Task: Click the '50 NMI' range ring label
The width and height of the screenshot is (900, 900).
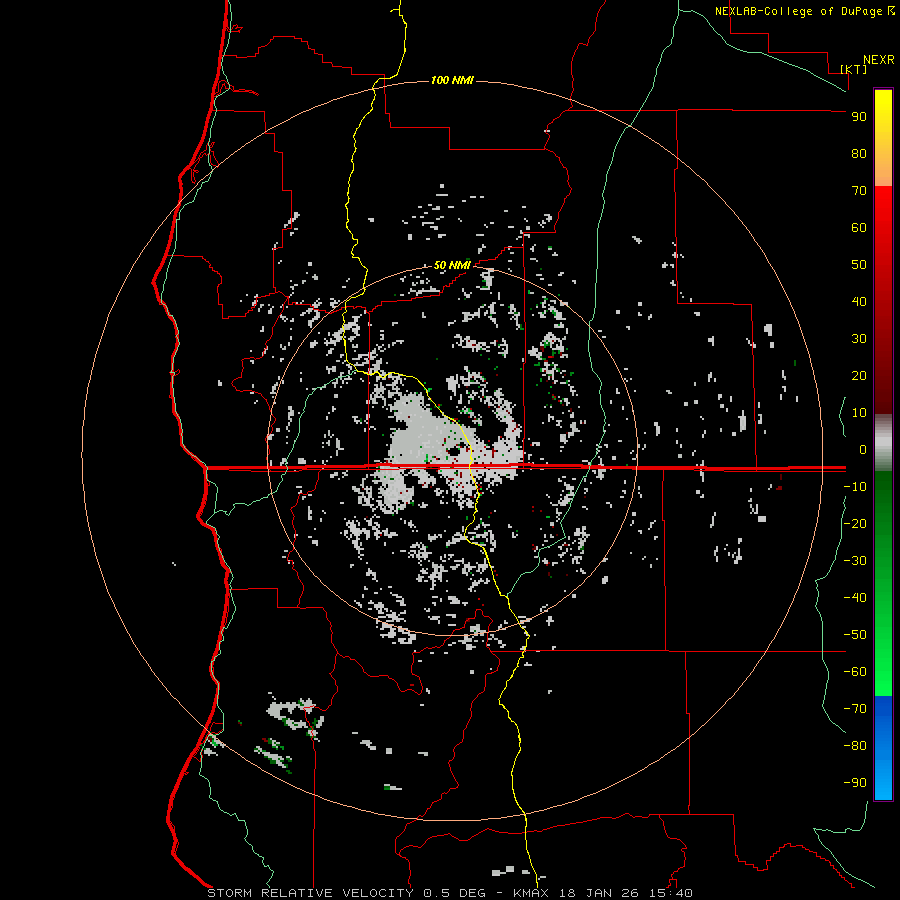Action: click(x=452, y=265)
